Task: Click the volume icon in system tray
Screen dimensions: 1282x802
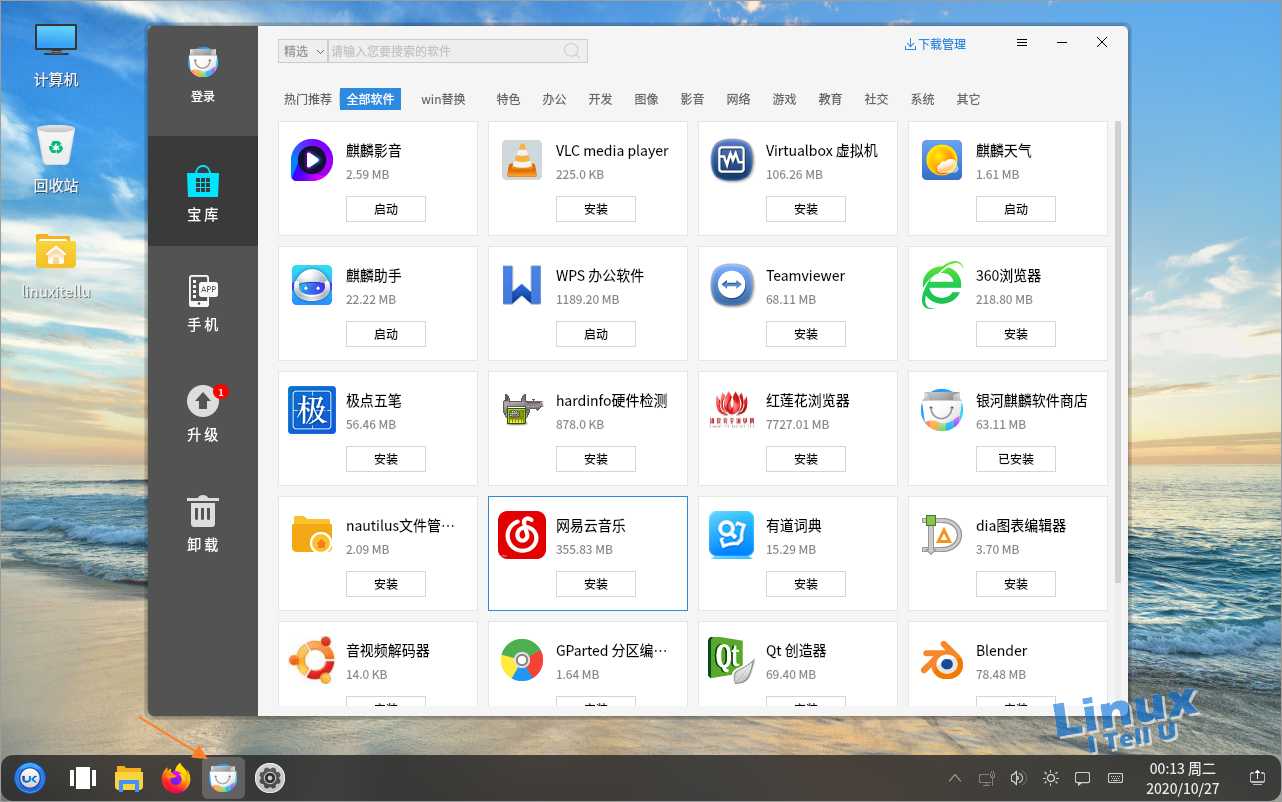Action: point(1018,778)
